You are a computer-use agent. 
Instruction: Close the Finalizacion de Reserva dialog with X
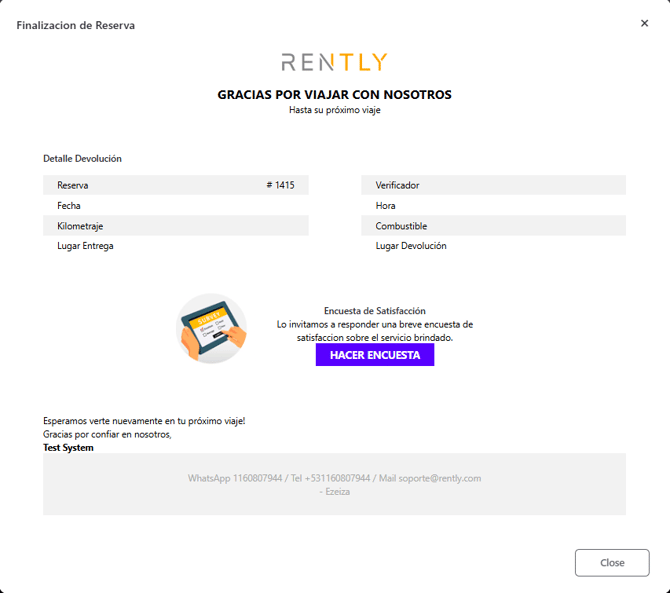(644, 23)
